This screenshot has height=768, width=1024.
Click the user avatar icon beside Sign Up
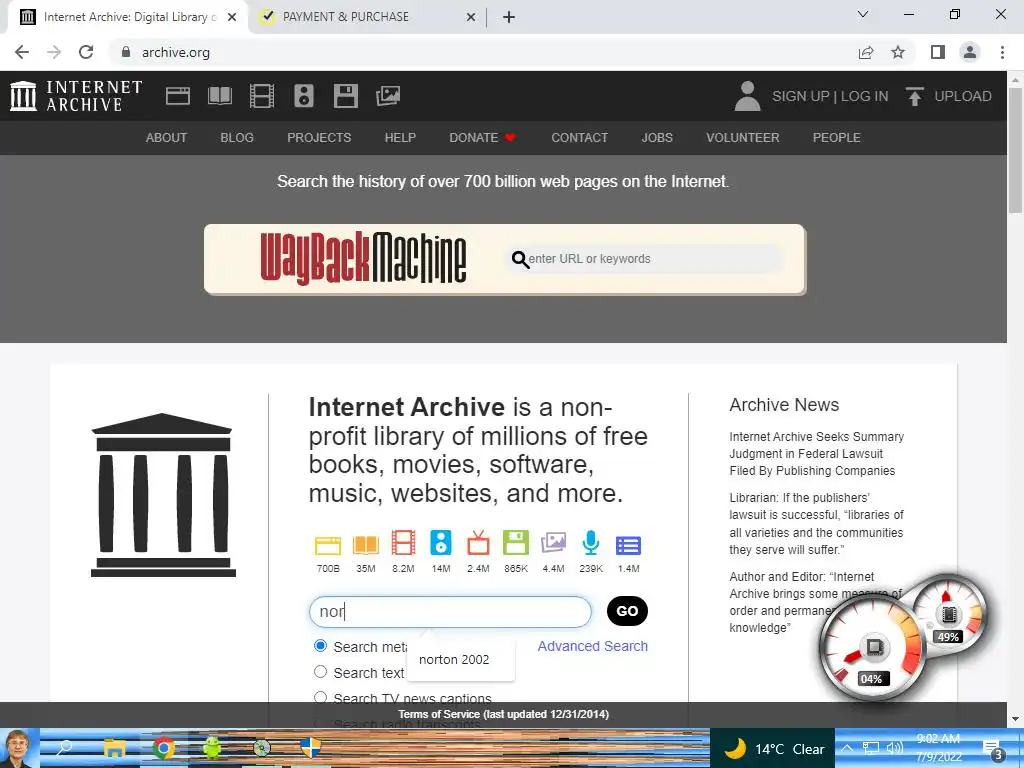pyautogui.click(x=748, y=96)
